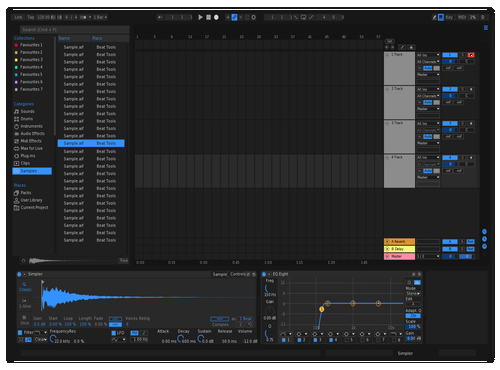Click the Set locator button
This screenshot has height=370, width=500.
(389, 41)
